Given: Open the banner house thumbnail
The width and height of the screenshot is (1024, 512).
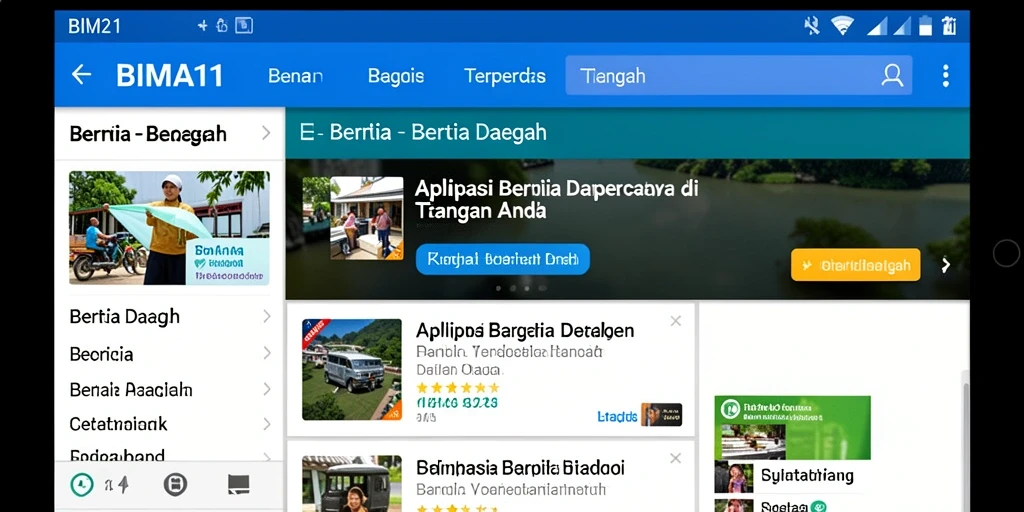Looking at the screenshot, I should coord(366,218).
